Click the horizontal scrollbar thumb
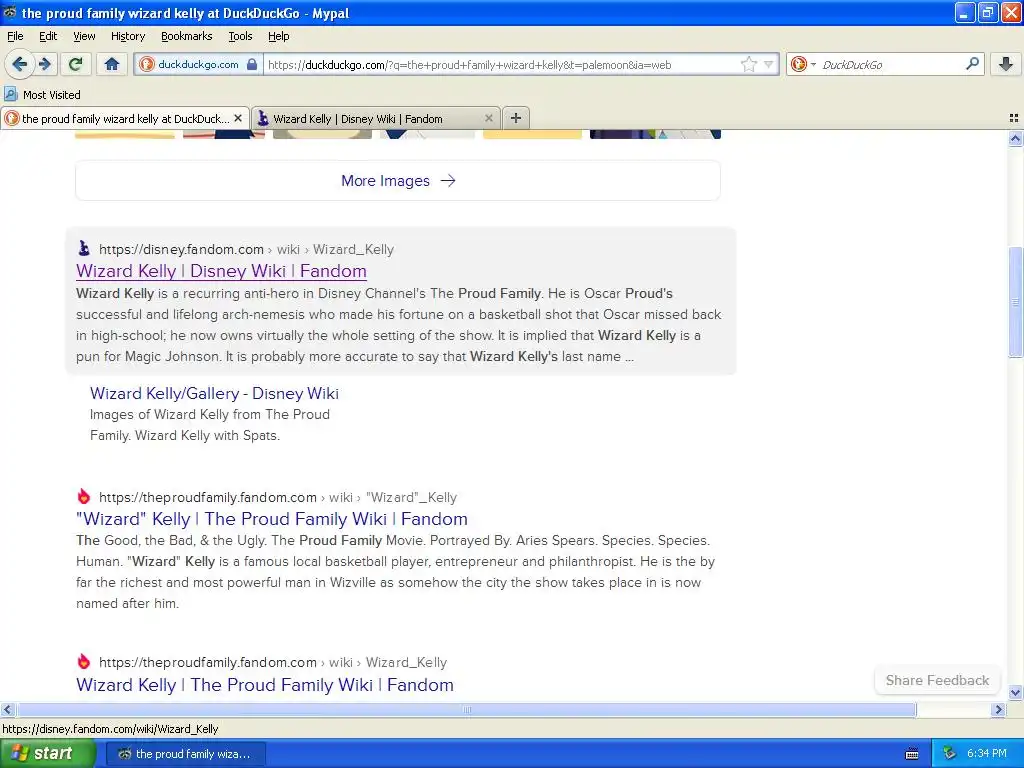Screen dimensions: 1024x768 (466, 709)
